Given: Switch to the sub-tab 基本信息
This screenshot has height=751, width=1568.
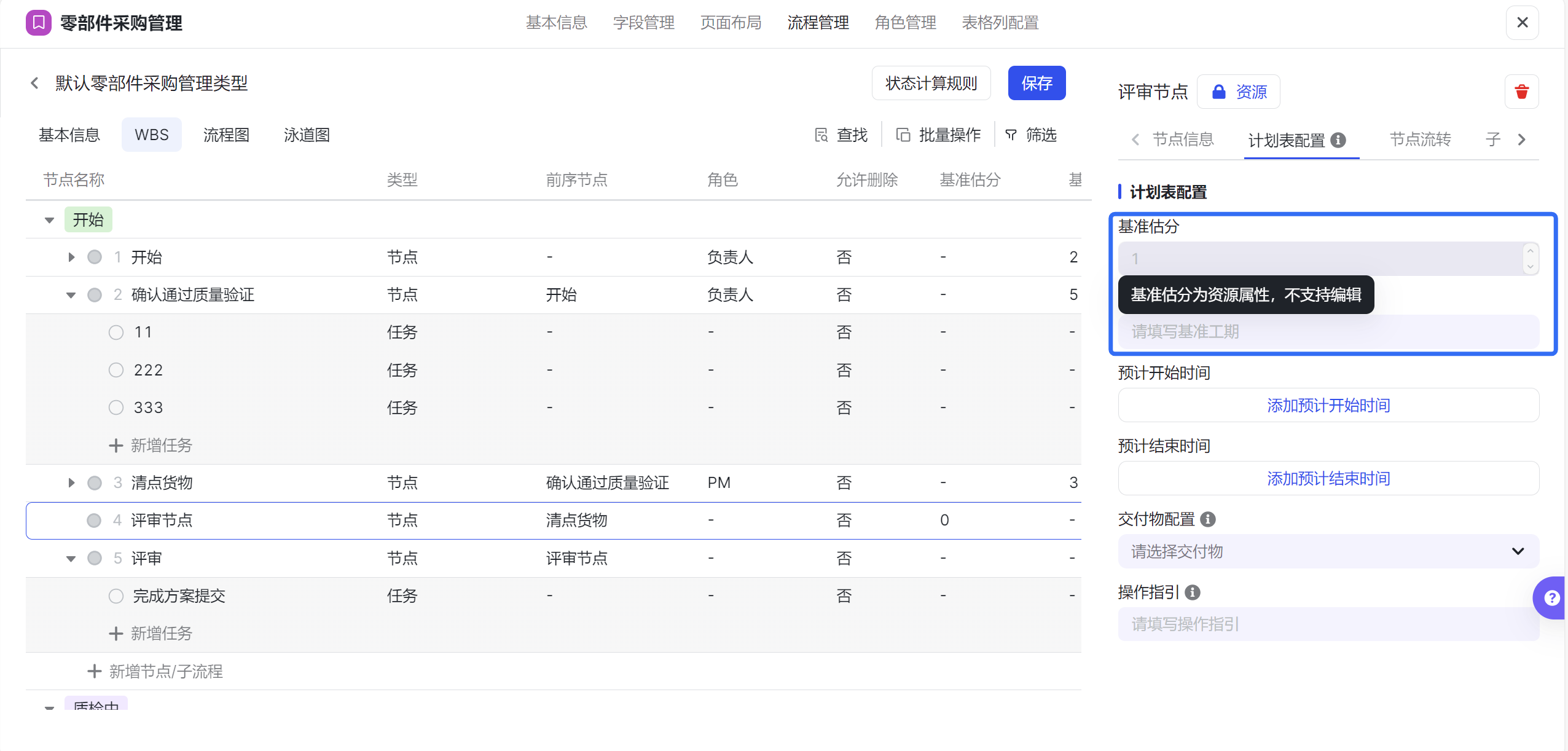Looking at the screenshot, I should tap(69, 135).
